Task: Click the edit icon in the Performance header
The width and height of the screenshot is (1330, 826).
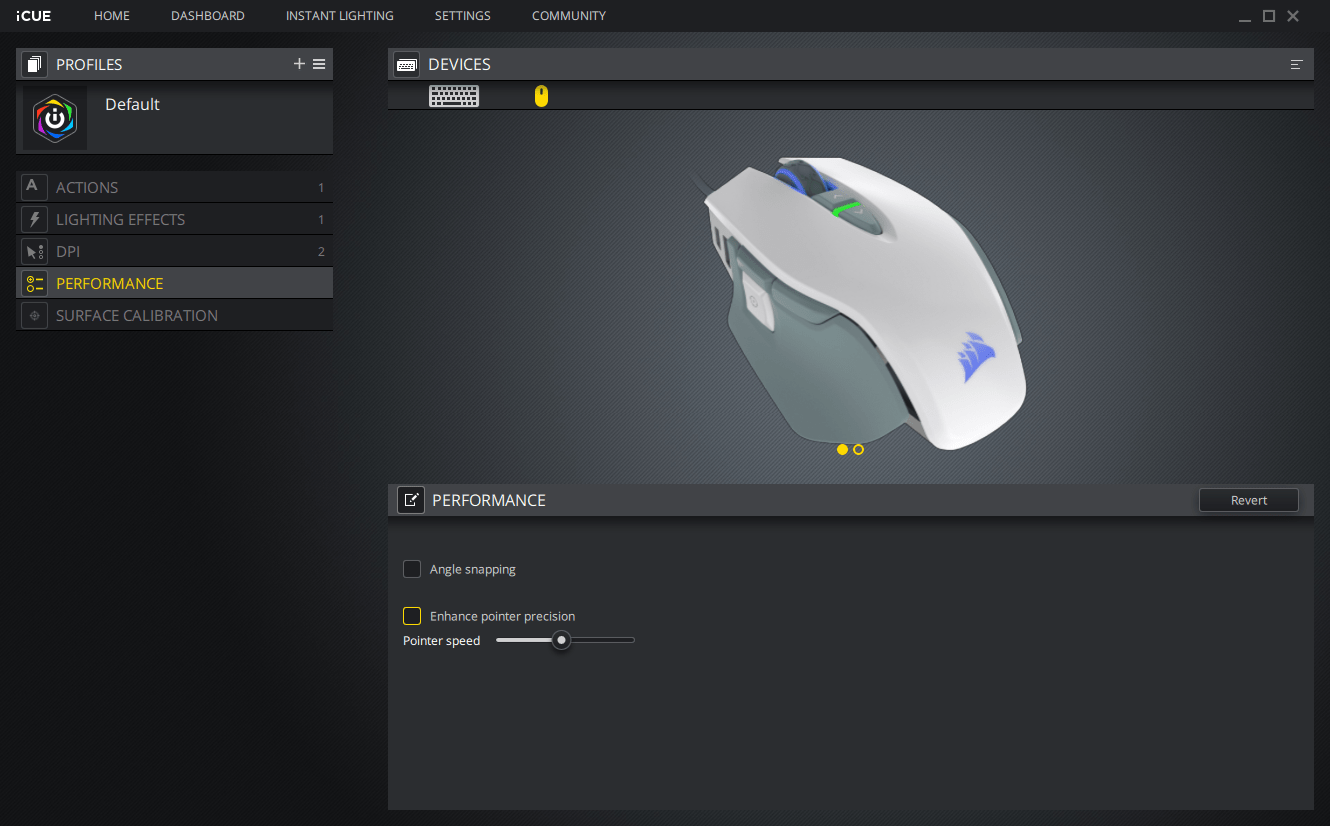Action: tap(410, 500)
